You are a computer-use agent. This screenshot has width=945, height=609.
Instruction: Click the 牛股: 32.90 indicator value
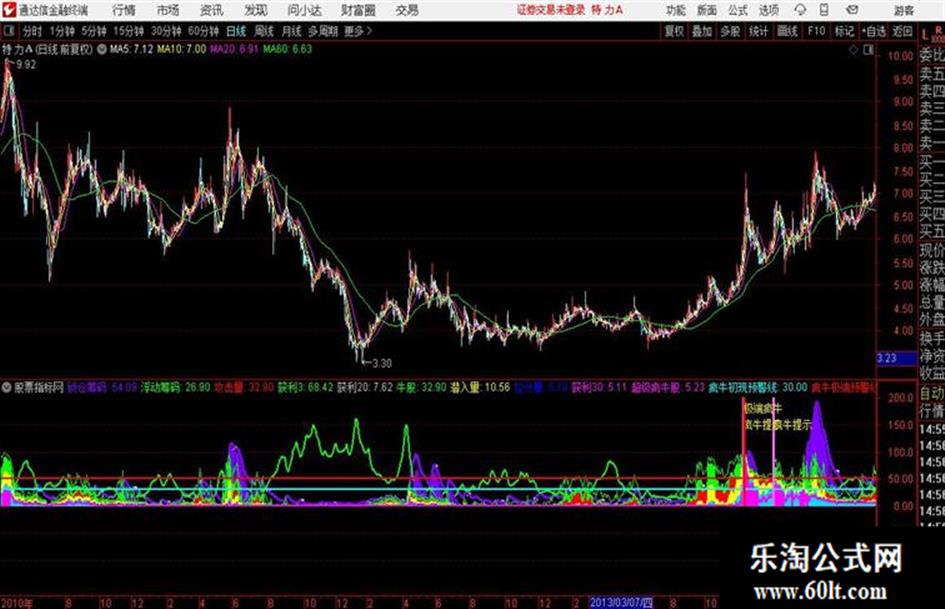coord(421,387)
